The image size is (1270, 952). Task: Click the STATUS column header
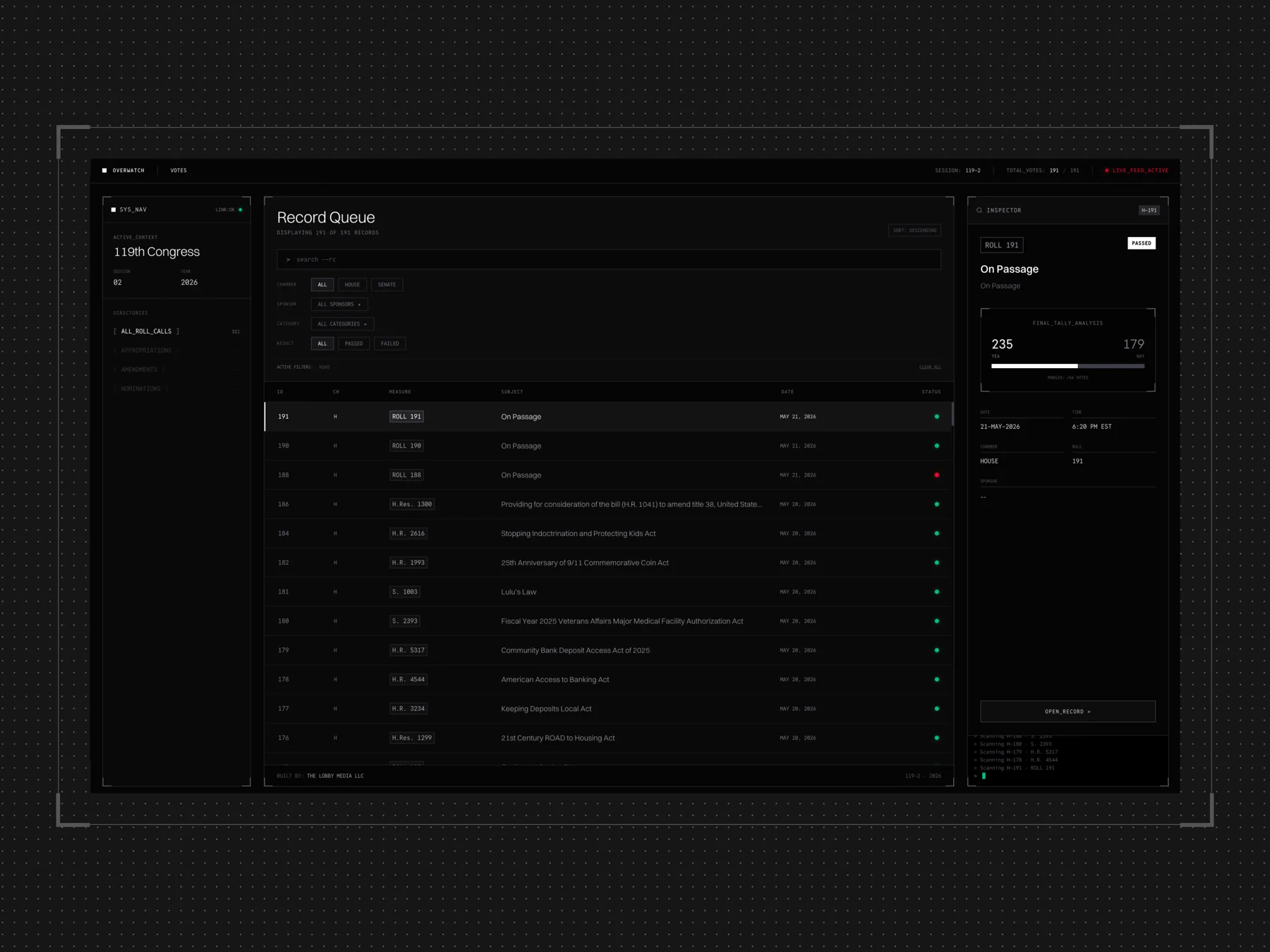click(931, 392)
